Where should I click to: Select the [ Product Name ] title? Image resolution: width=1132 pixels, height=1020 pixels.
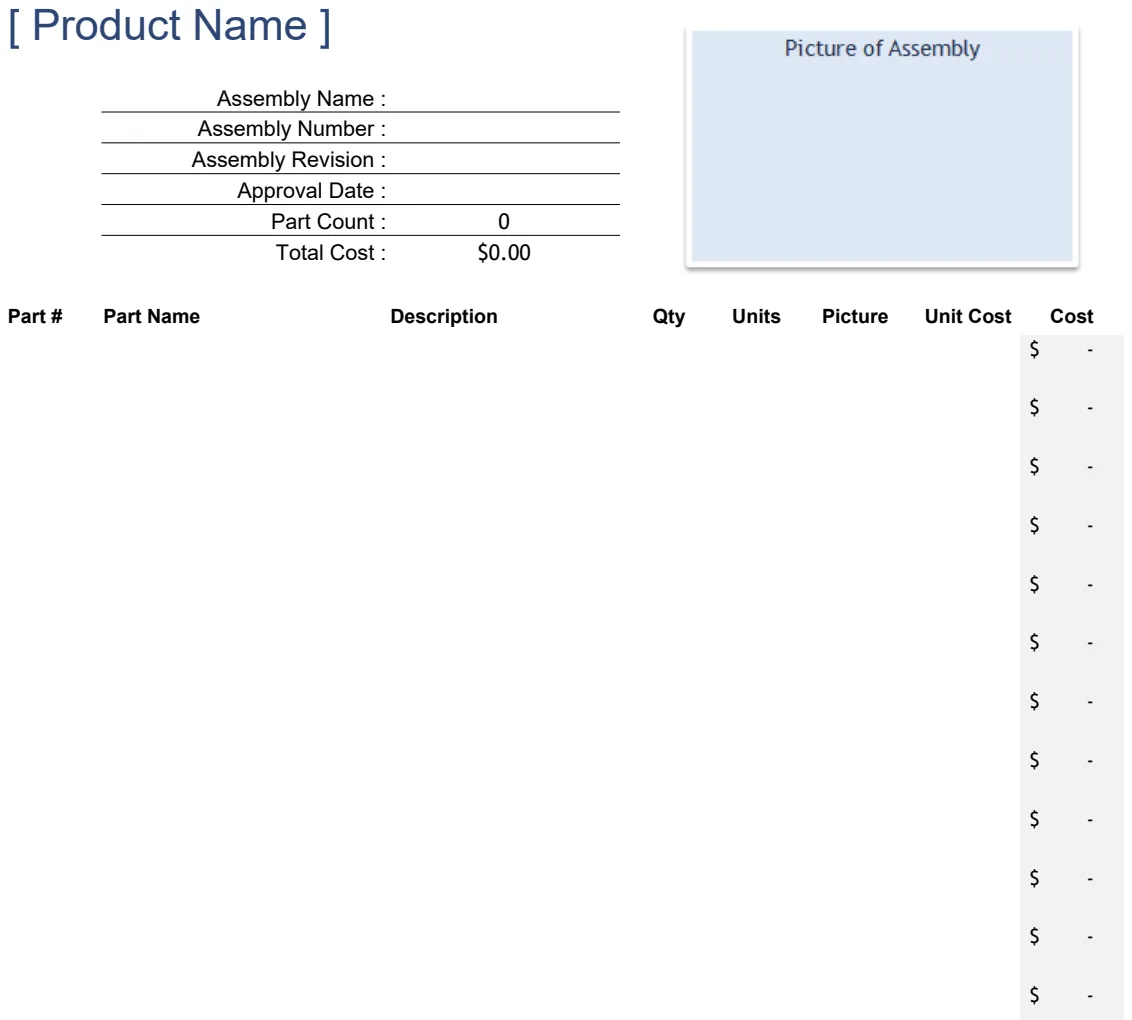click(169, 25)
